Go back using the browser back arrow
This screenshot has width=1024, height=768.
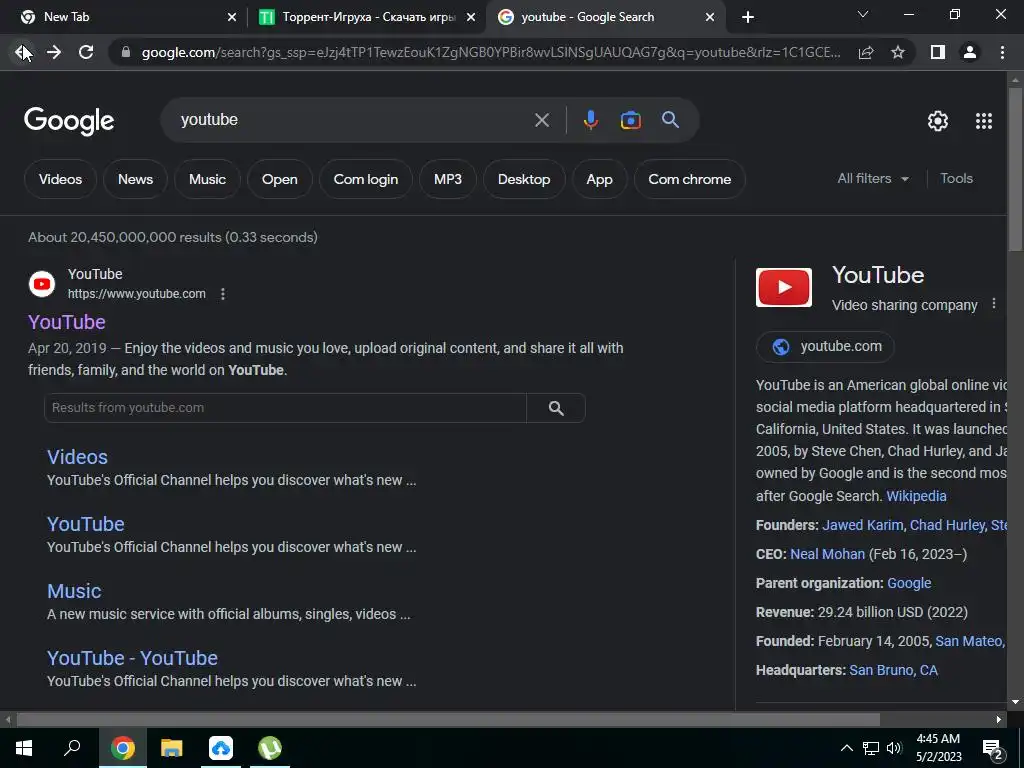coord(22,52)
